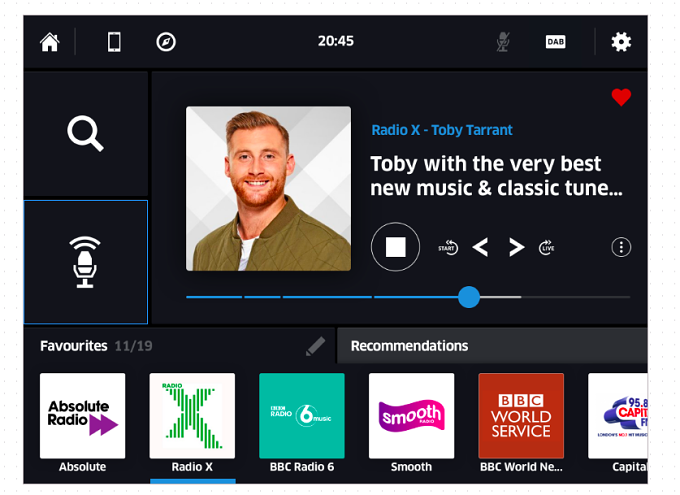Go to the home screen icon
Screen dimensions: 680x495
click(49, 42)
